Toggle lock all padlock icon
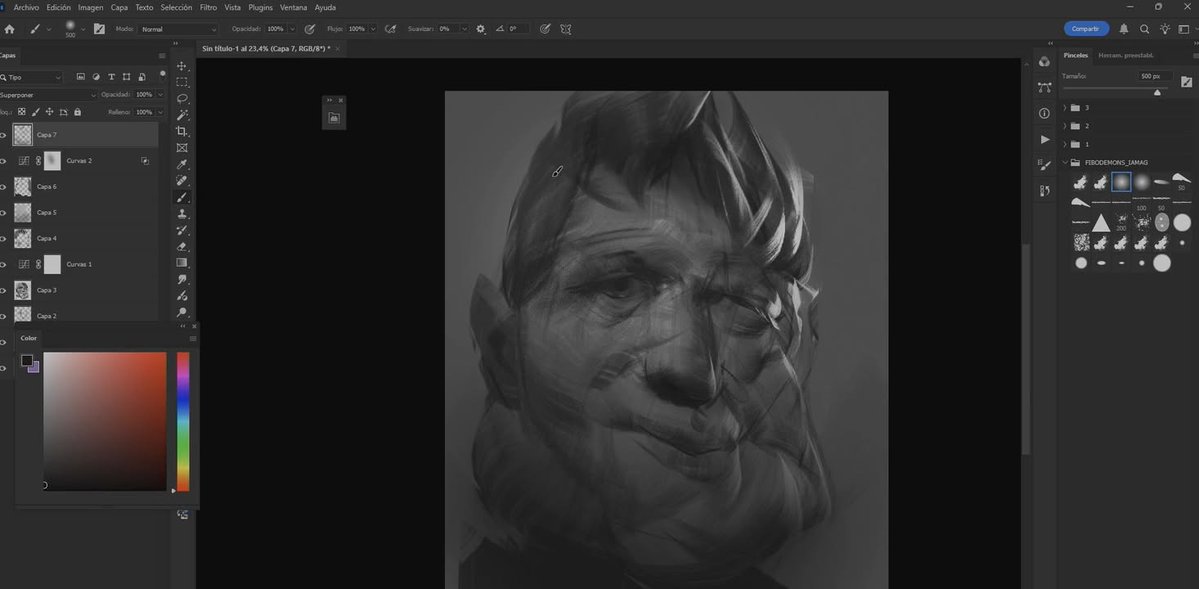The width and height of the screenshot is (1199, 589). pyautogui.click(x=77, y=112)
